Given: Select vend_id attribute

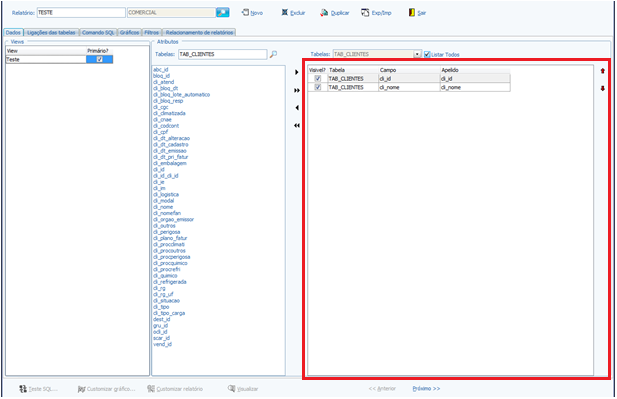Looking at the screenshot, I should pyautogui.click(x=162, y=344).
